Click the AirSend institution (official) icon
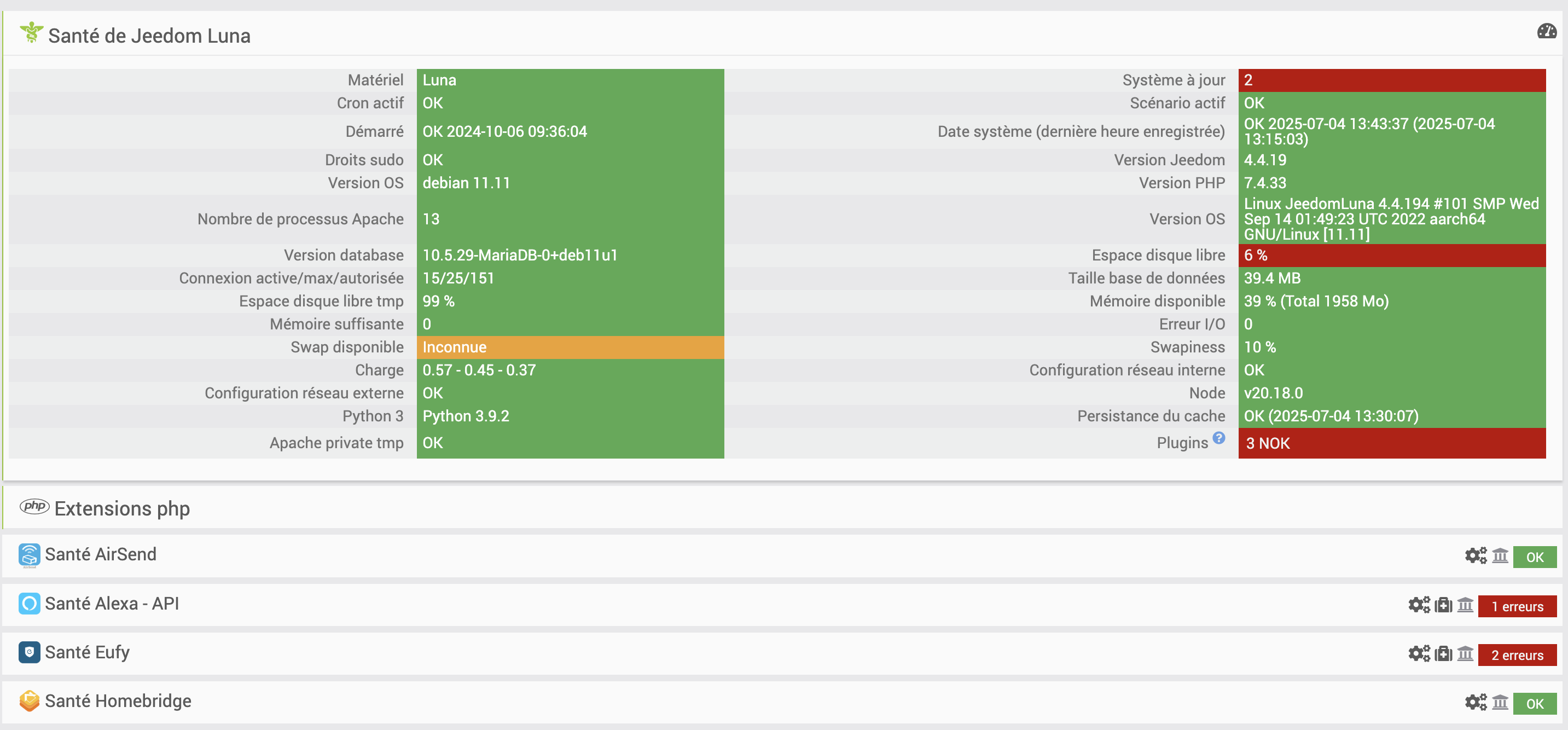Screen dimensions: 1568x730 click(x=1500, y=555)
